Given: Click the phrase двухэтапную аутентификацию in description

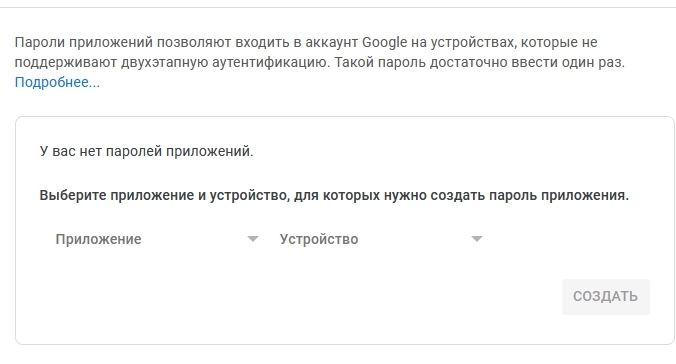Looking at the screenshot, I should [225, 62].
